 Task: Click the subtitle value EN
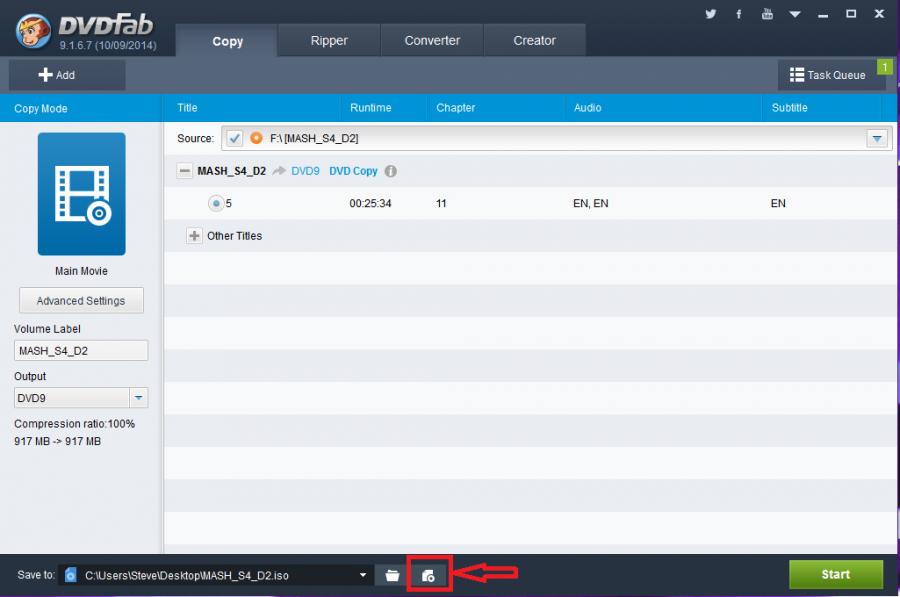click(x=778, y=203)
